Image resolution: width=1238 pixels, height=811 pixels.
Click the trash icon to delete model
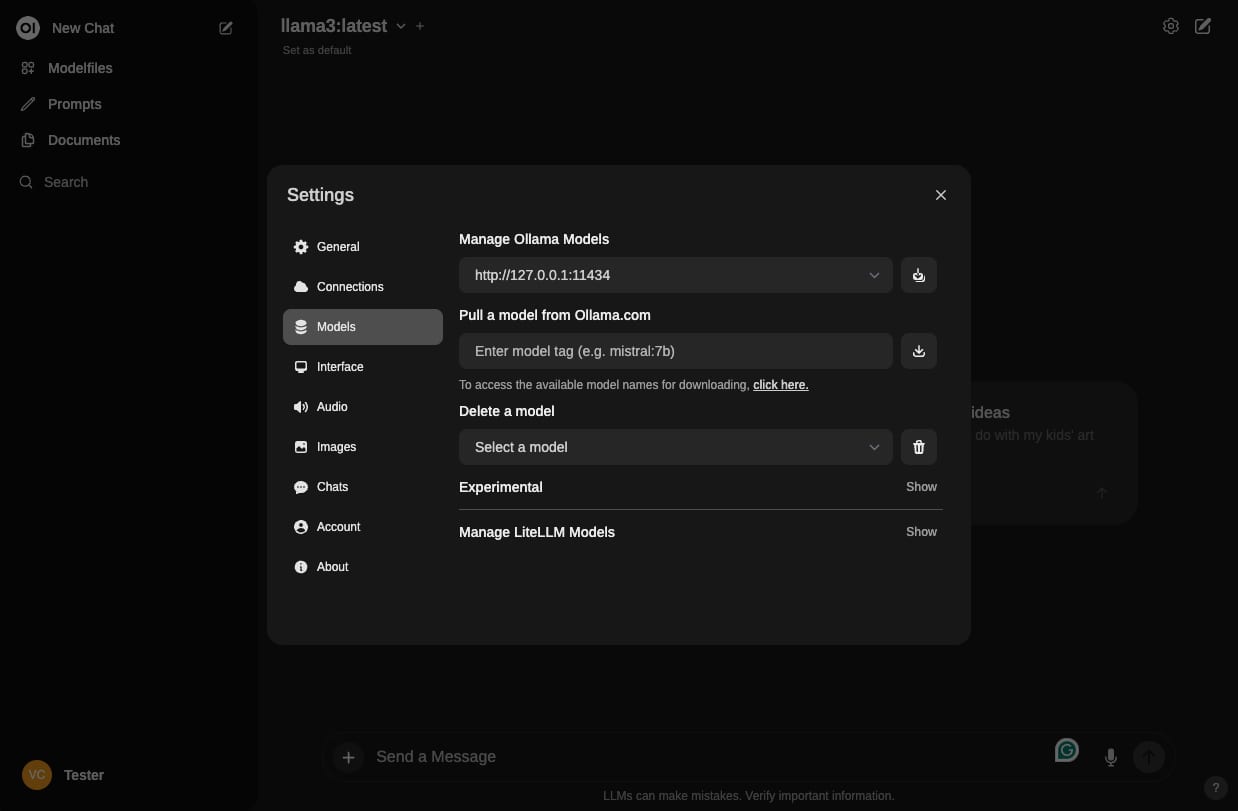point(918,447)
